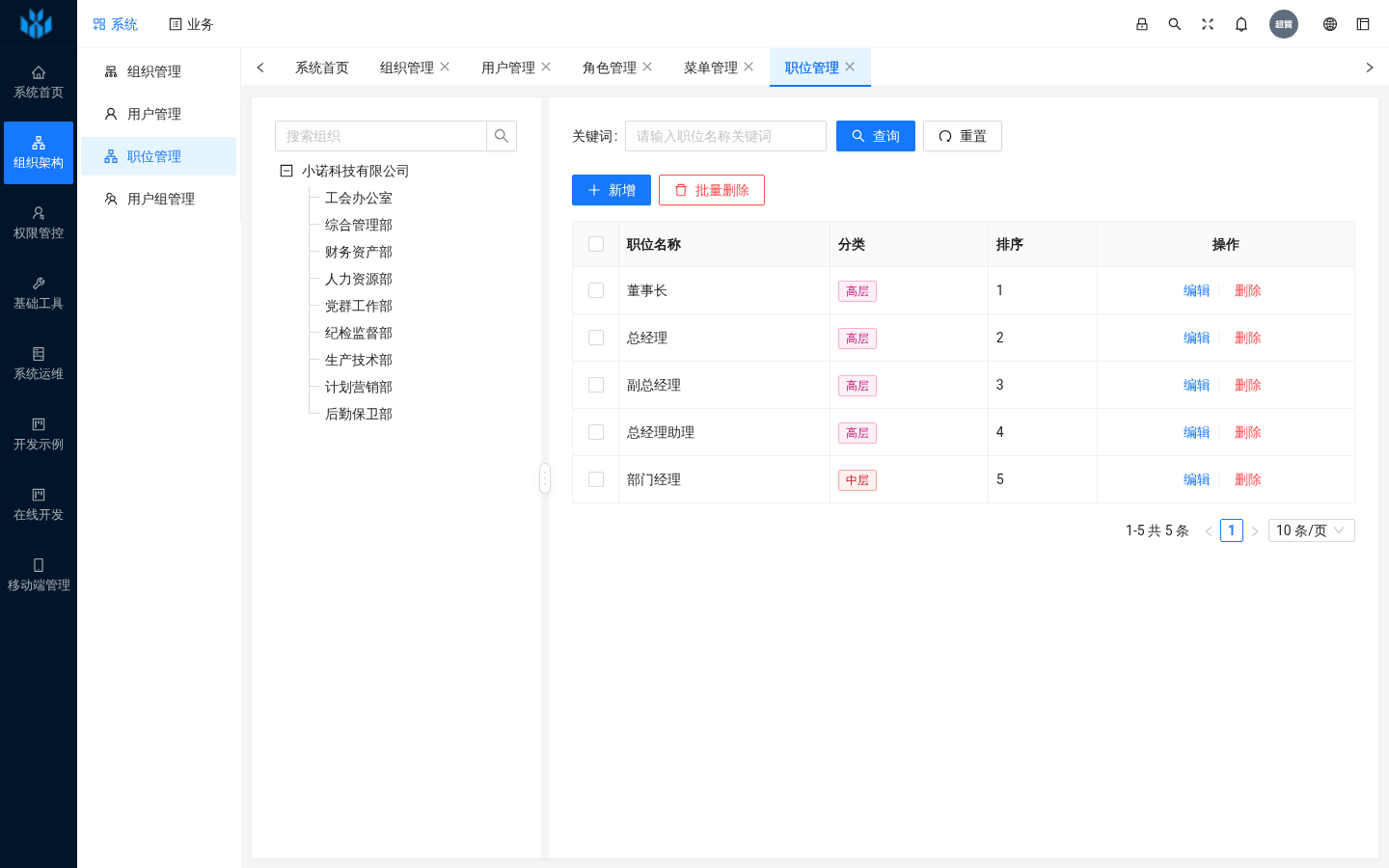The height and width of the screenshot is (868, 1389).
Task: Click the 搜索组织 input field
Action: coord(381,136)
